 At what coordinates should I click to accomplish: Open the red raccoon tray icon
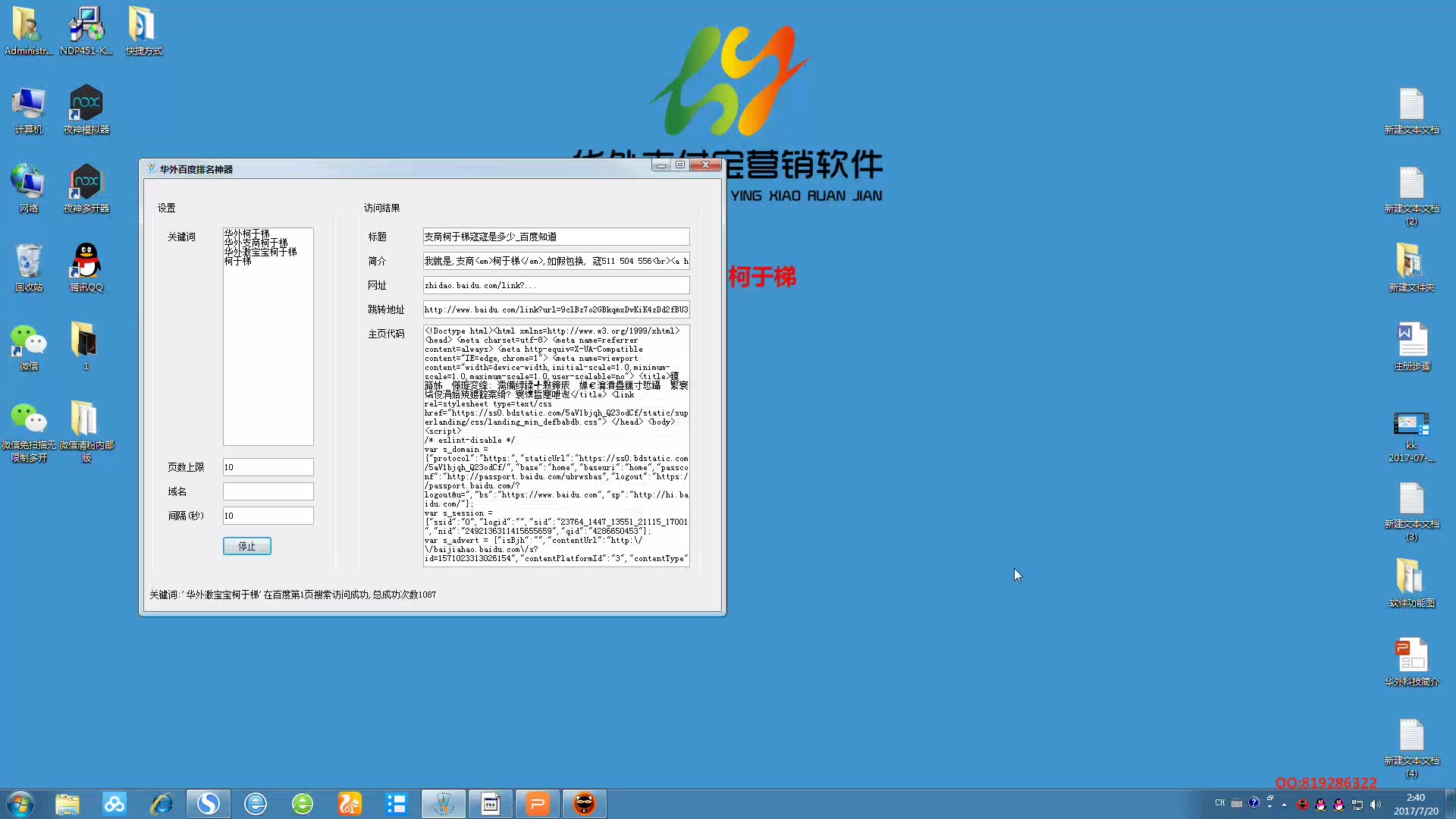coord(1303,805)
